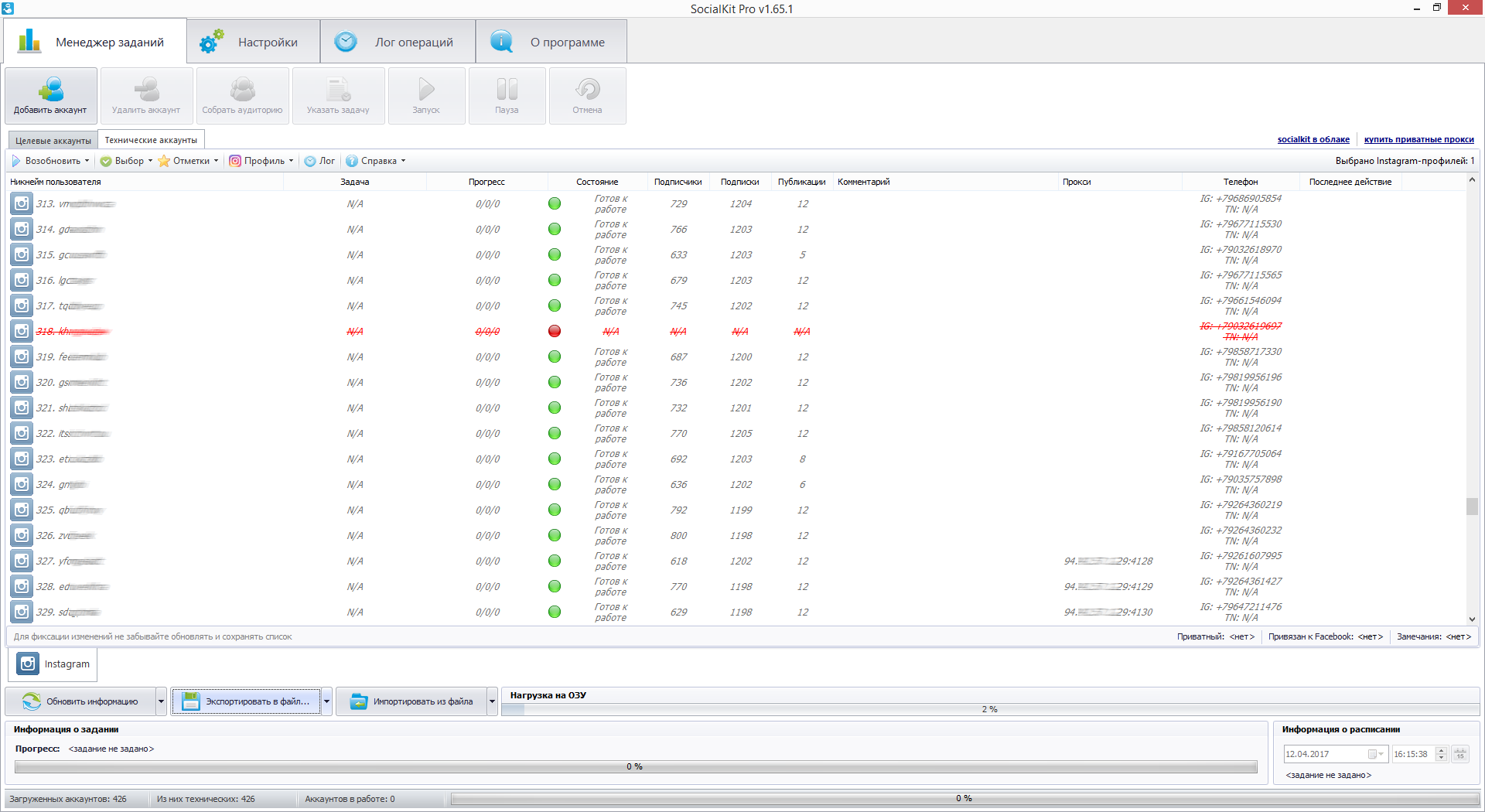The height and width of the screenshot is (812, 1485).
Task: Click time stepper up arrow
Action: click(1441, 750)
